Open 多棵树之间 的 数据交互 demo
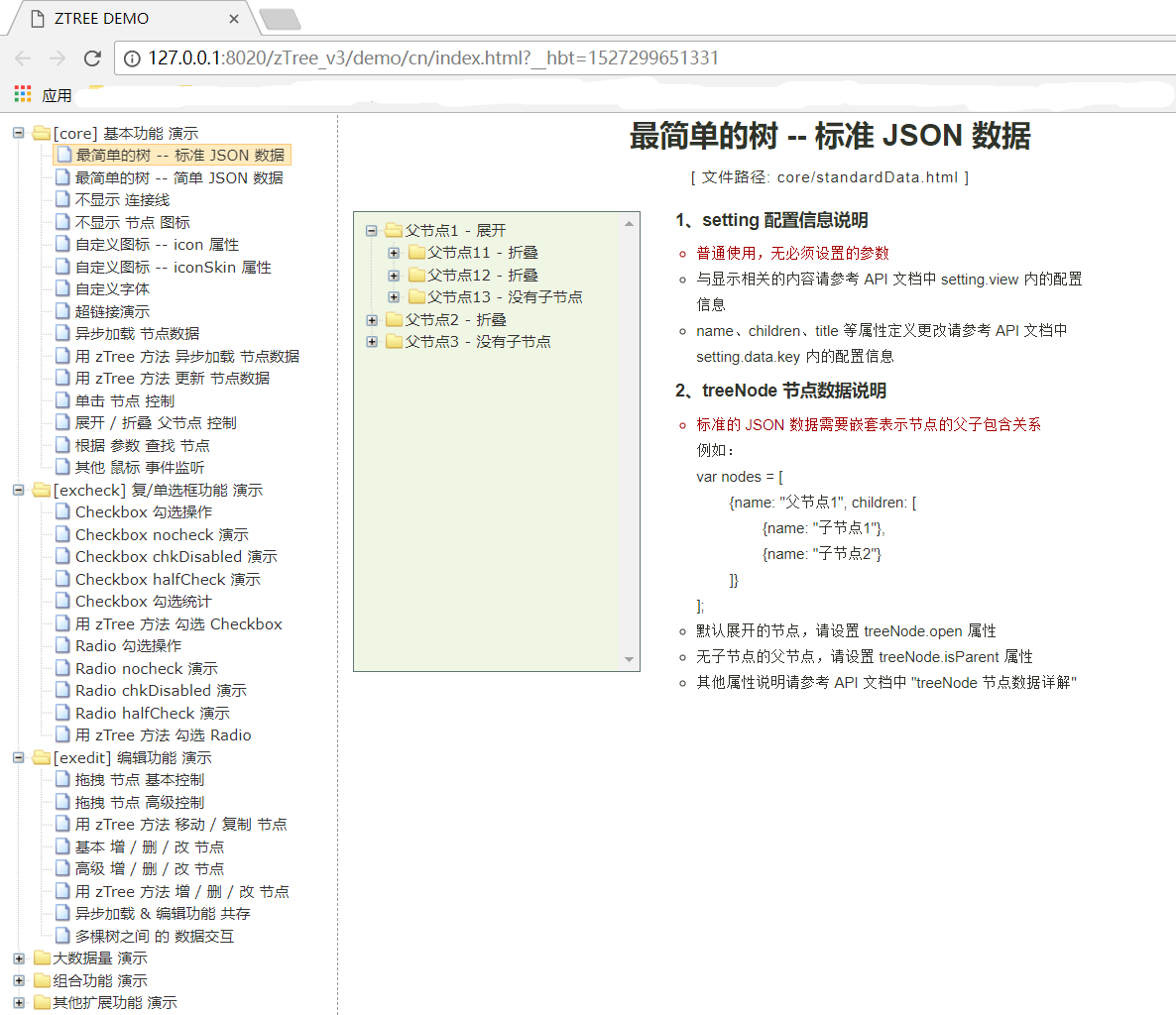The image size is (1176, 1015). point(155,937)
